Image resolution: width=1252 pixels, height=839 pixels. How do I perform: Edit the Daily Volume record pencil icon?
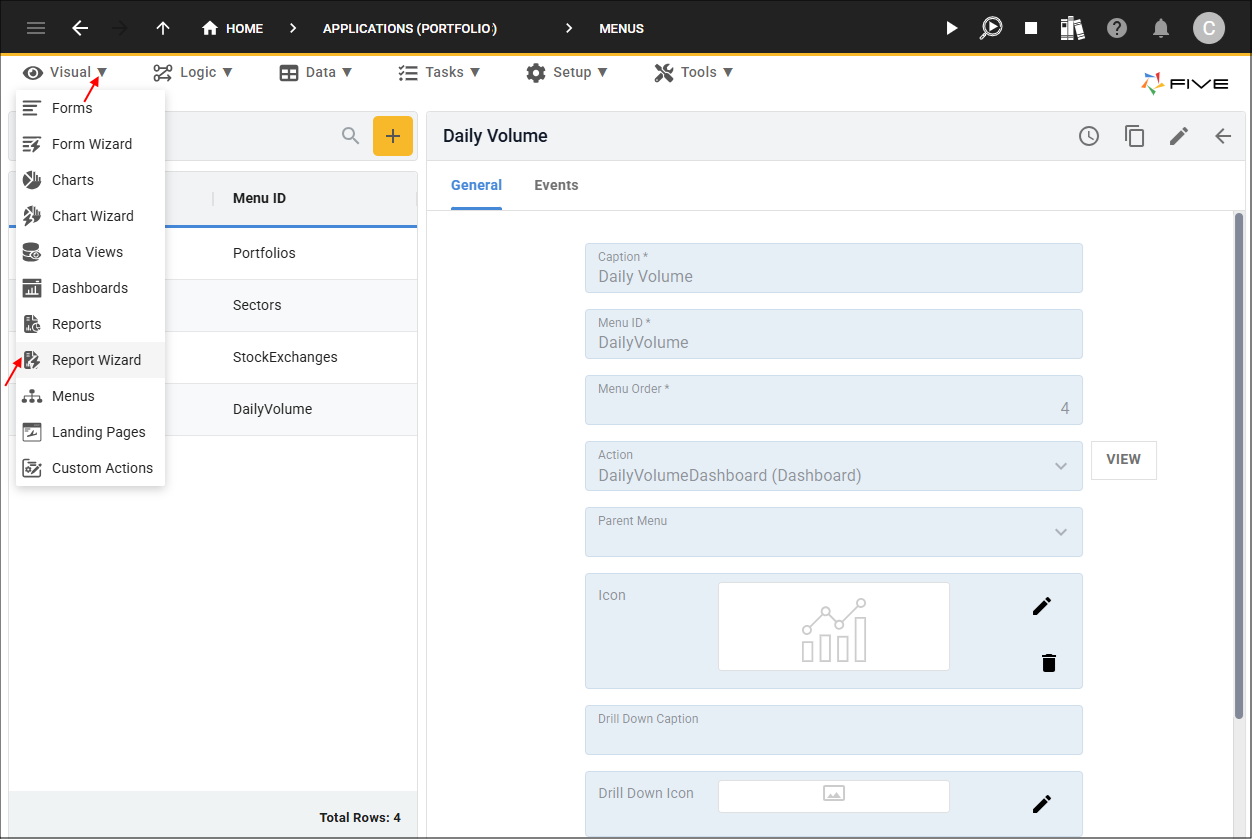coord(1179,136)
